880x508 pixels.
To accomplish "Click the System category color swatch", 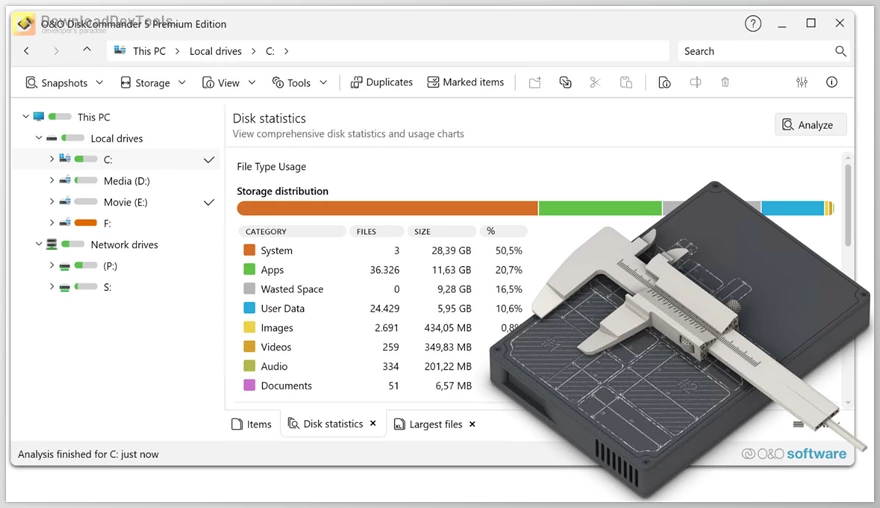I will point(249,250).
